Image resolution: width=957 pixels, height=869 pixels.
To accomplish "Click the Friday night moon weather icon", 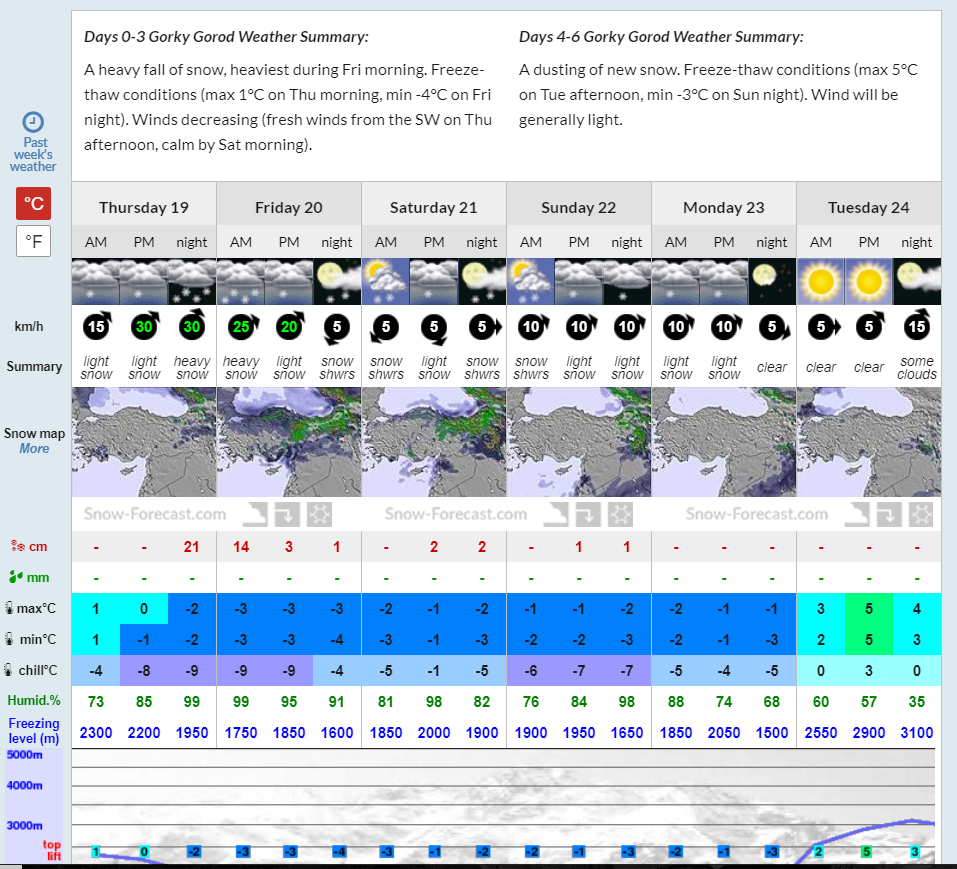I will [337, 281].
